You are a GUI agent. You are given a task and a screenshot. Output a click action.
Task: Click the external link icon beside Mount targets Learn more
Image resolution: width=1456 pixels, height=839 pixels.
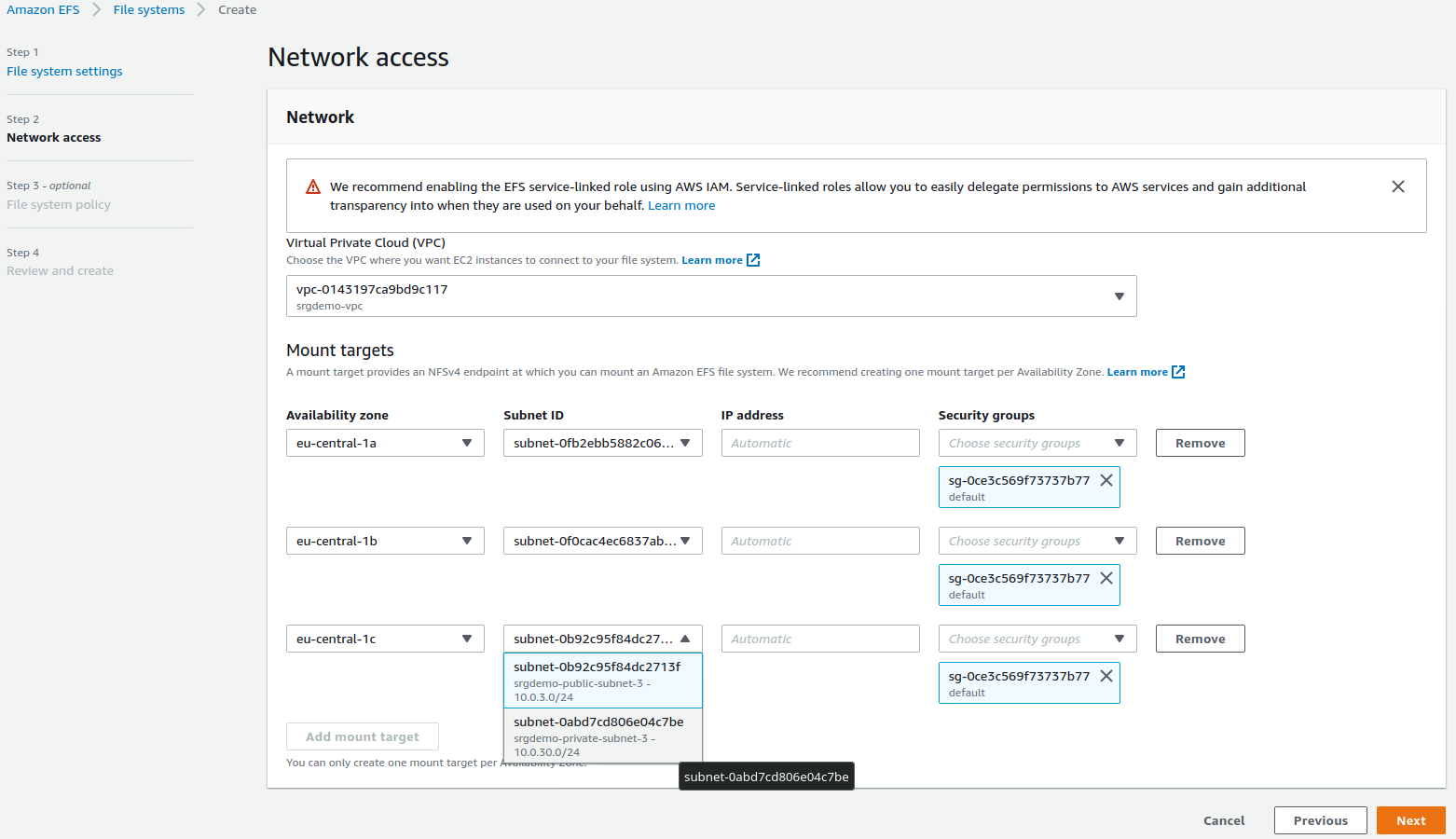click(x=1178, y=372)
